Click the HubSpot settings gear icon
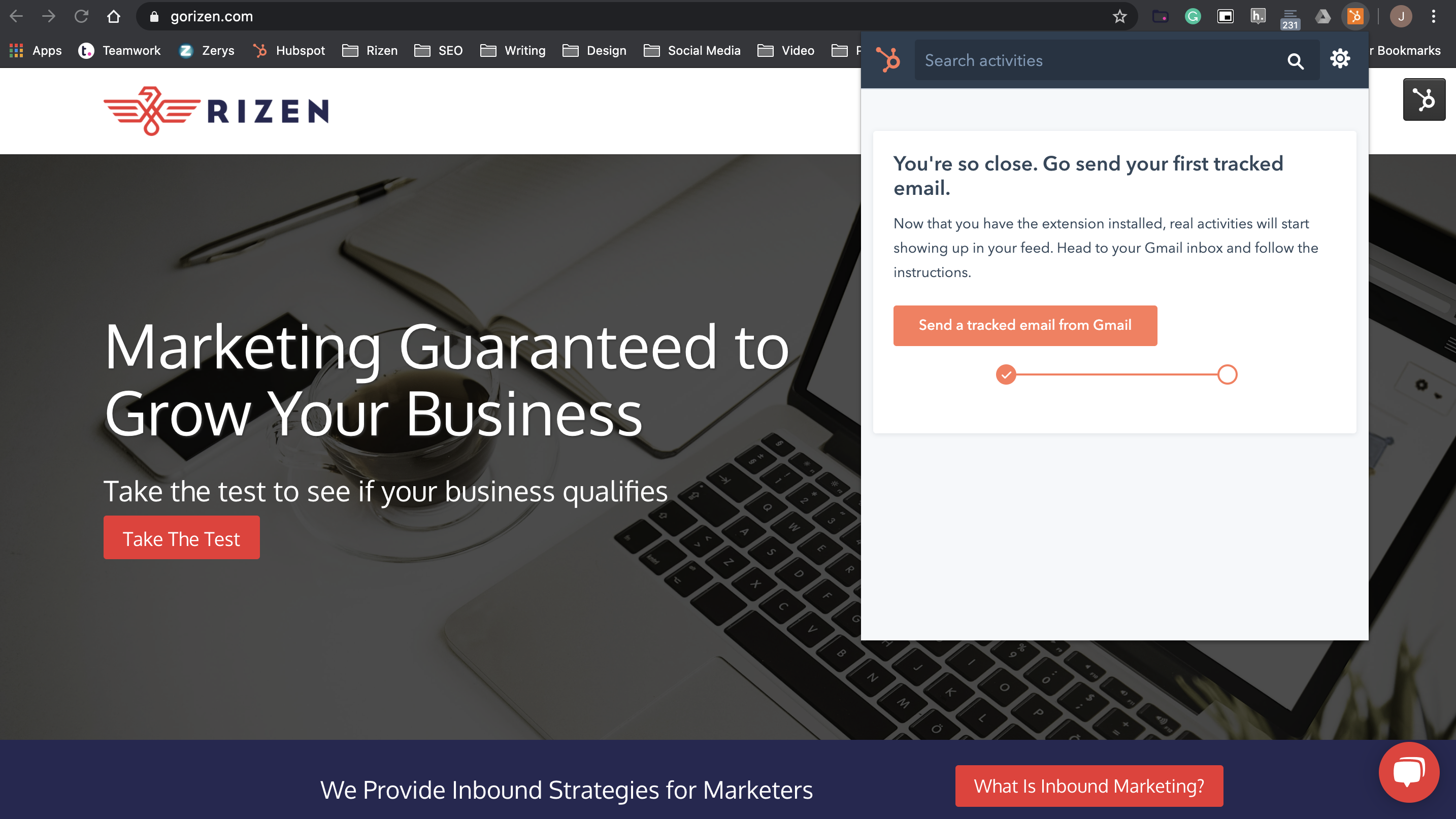Screen dimensions: 1456x819 pyautogui.click(x=1341, y=58)
